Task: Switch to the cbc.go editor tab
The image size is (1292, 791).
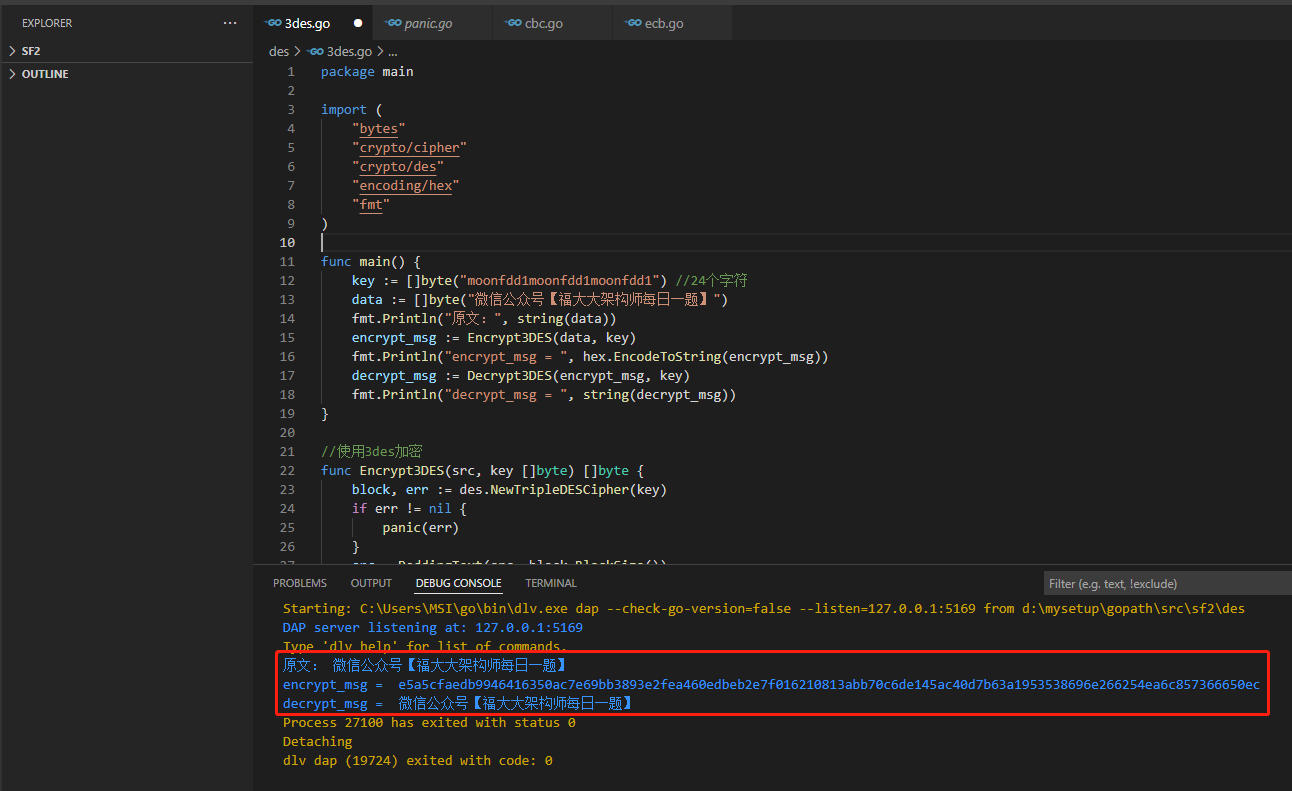Action: [552, 23]
